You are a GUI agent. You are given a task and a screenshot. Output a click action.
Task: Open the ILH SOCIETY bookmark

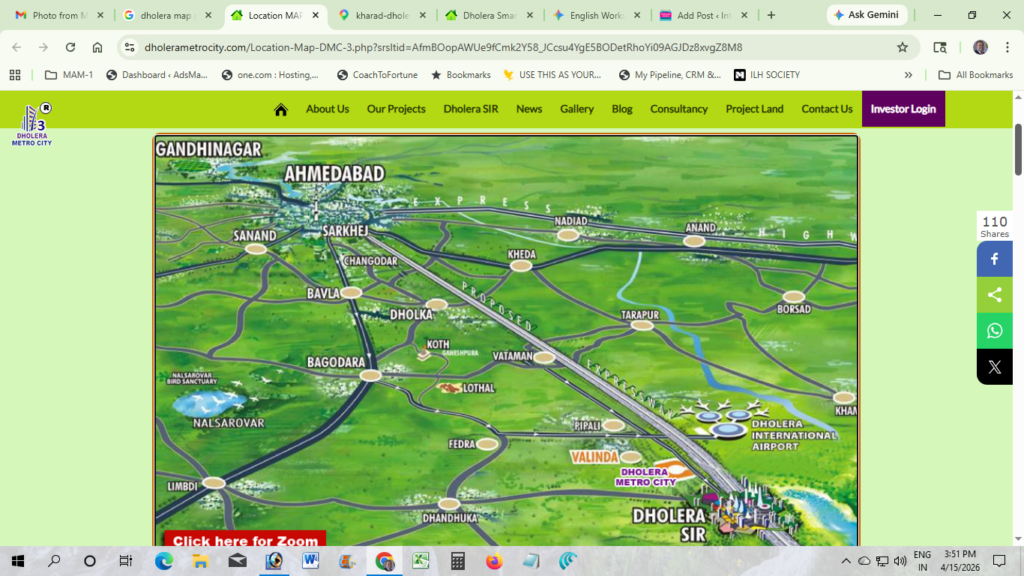(x=767, y=75)
